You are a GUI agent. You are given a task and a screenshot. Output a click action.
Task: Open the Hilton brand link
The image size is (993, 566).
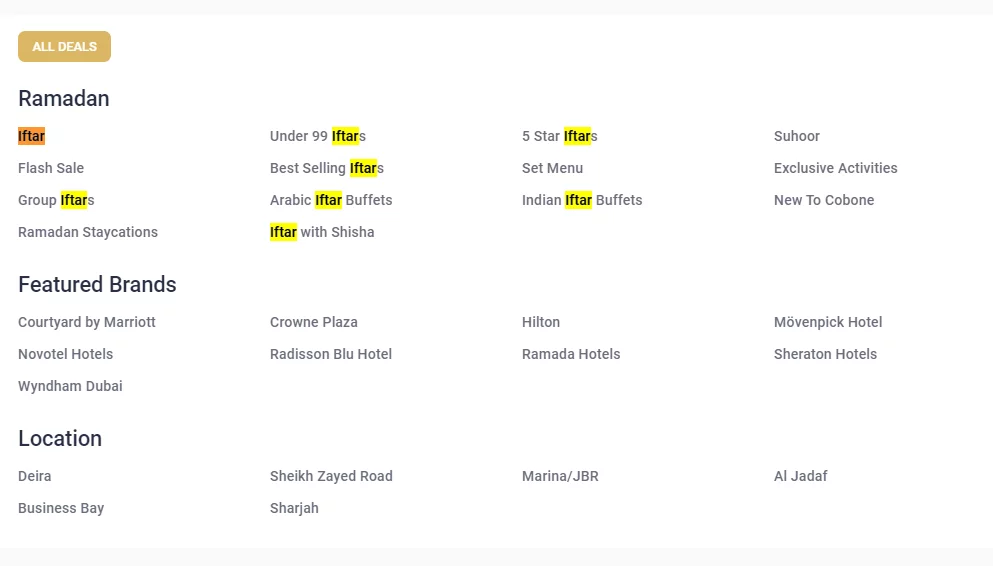point(541,322)
